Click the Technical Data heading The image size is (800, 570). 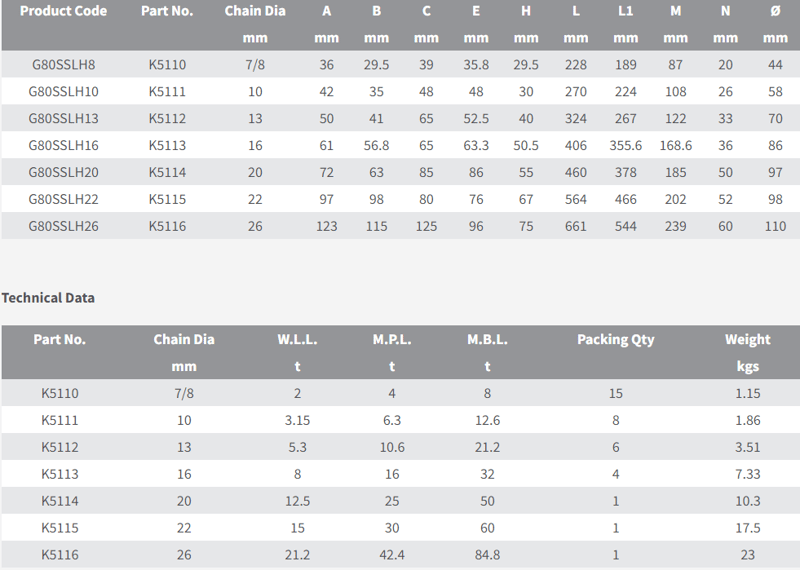[x=48, y=298]
